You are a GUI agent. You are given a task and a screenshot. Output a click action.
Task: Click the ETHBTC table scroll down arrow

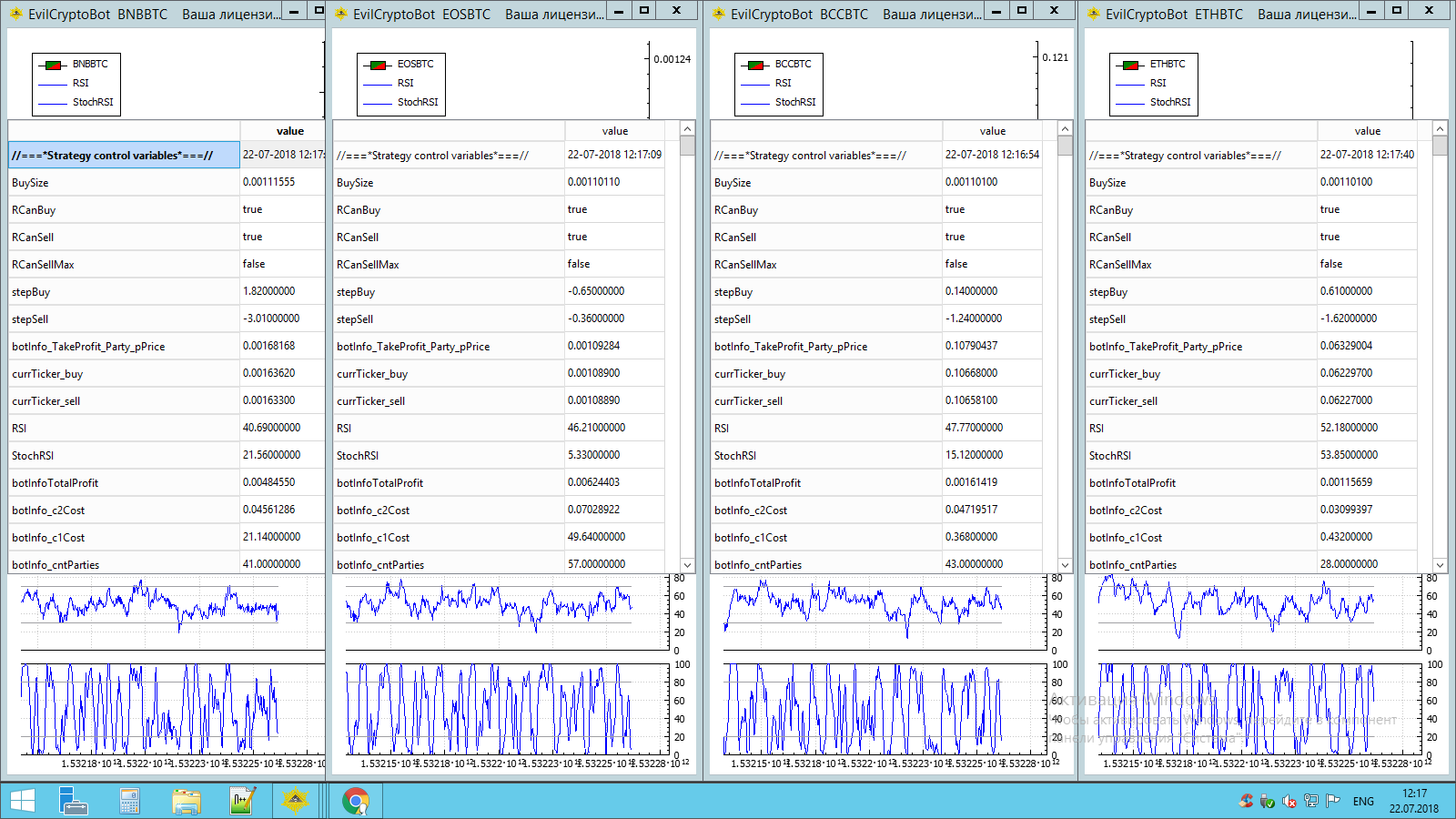pyautogui.click(x=1440, y=565)
